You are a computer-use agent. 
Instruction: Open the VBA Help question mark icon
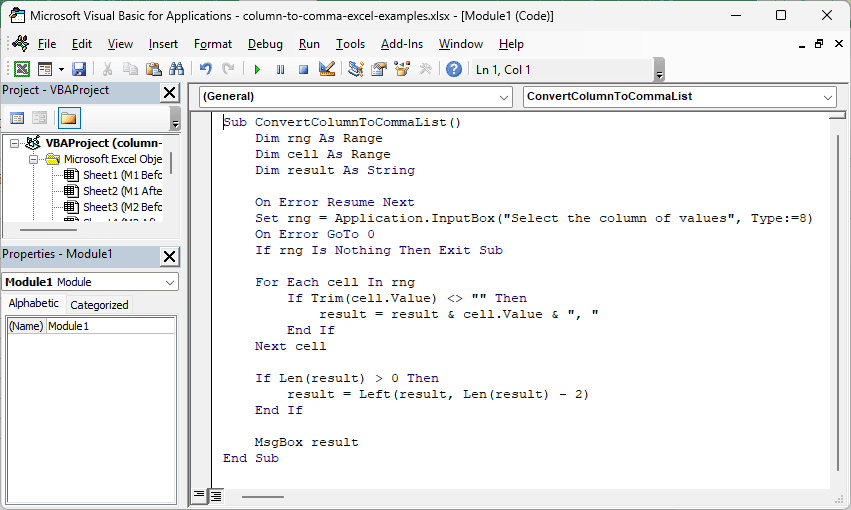point(454,69)
